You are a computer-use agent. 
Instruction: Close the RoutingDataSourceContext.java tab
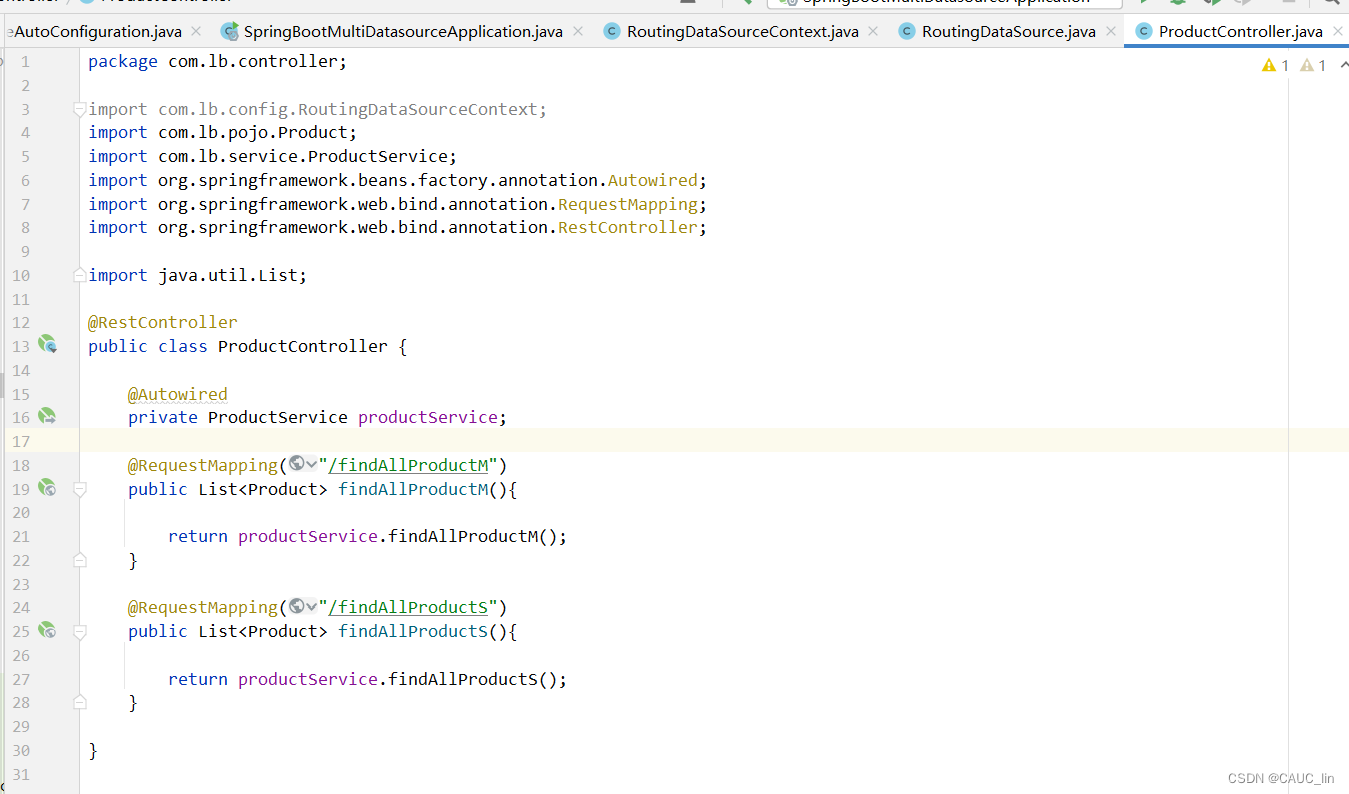pyautogui.click(x=873, y=31)
